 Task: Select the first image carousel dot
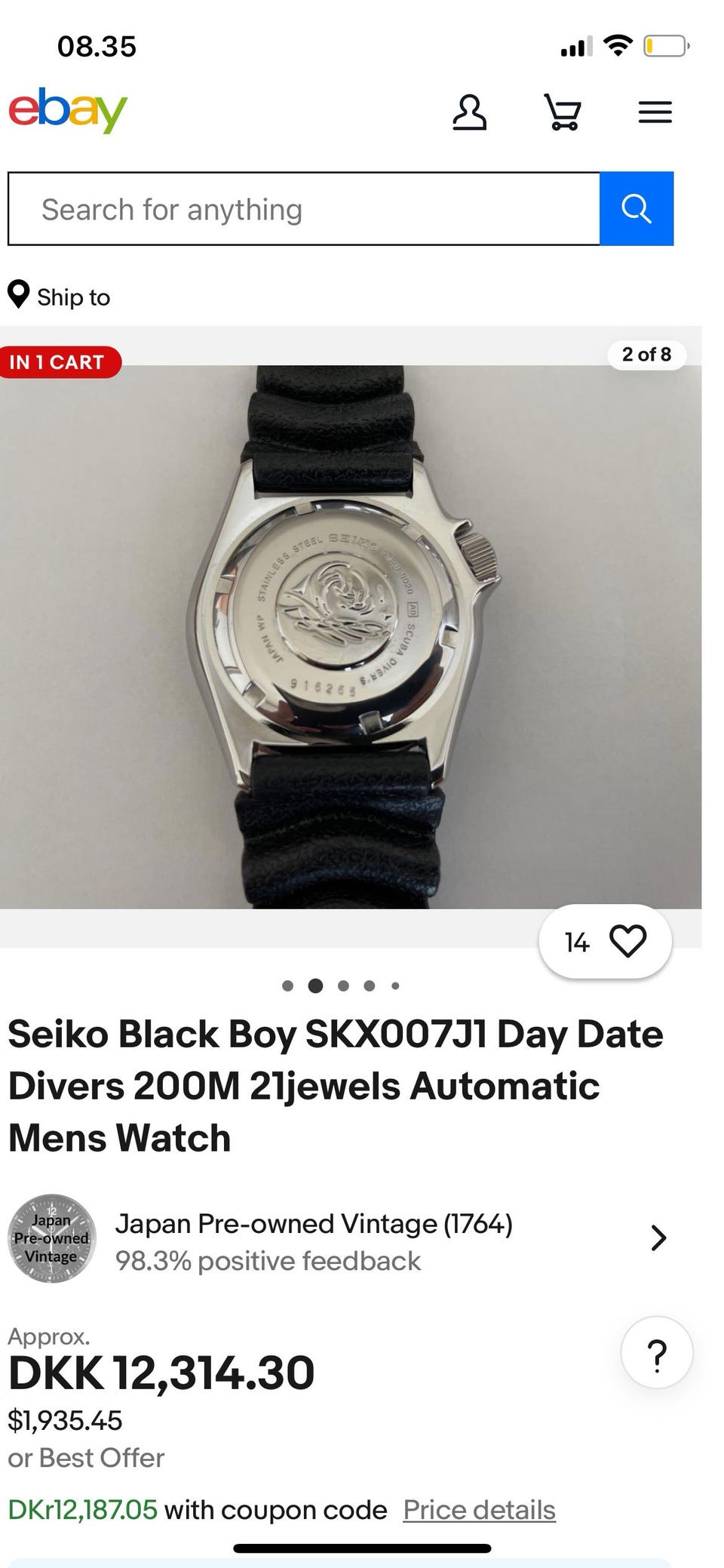(287, 985)
